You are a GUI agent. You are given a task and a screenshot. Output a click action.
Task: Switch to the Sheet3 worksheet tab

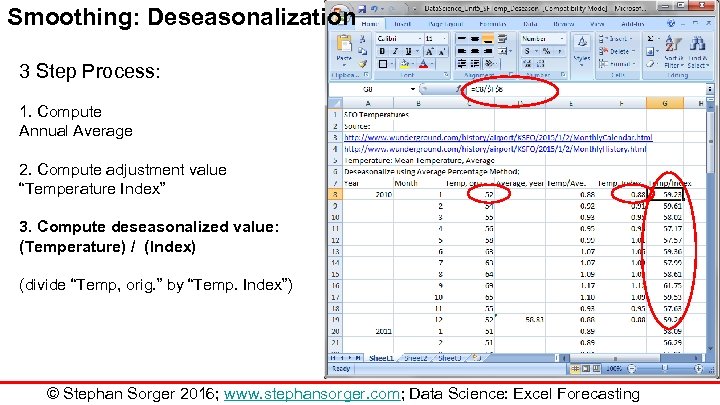pyautogui.click(x=449, y=358)
